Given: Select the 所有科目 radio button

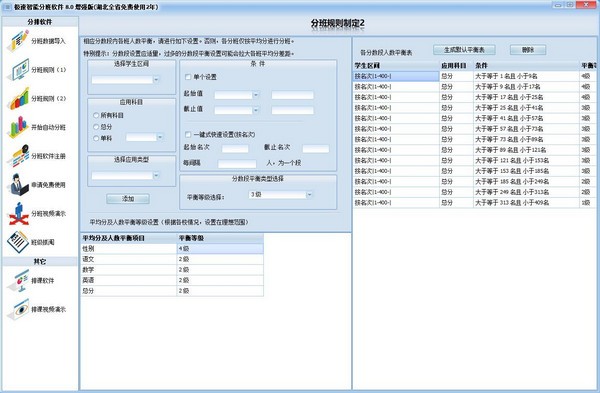Looking at the screenshot, I should [96, 115].
